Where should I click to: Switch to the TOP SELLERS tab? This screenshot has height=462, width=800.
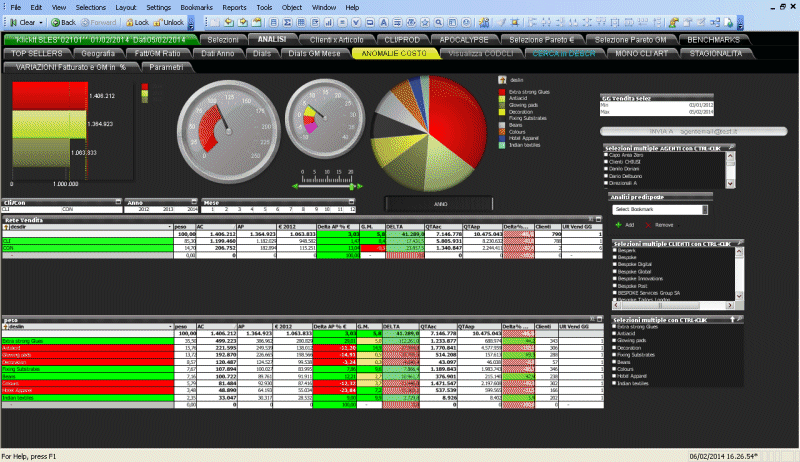point(37,53)
